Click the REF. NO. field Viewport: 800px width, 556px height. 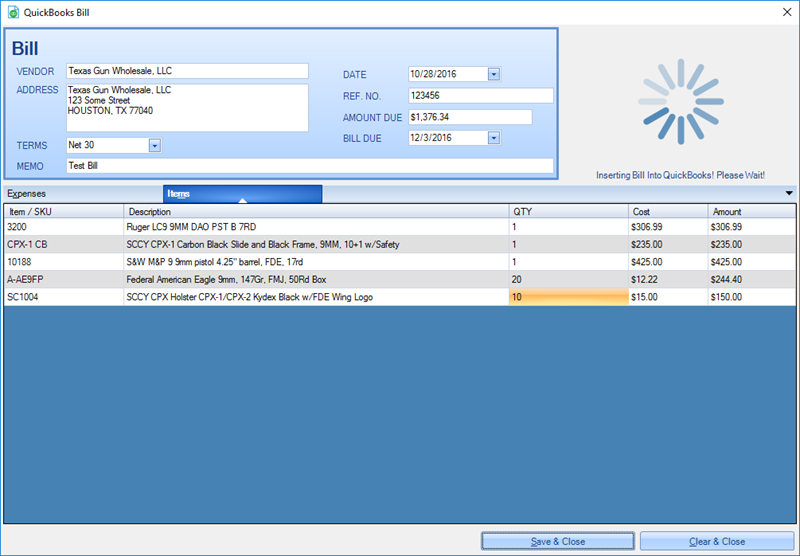(481, 95)
